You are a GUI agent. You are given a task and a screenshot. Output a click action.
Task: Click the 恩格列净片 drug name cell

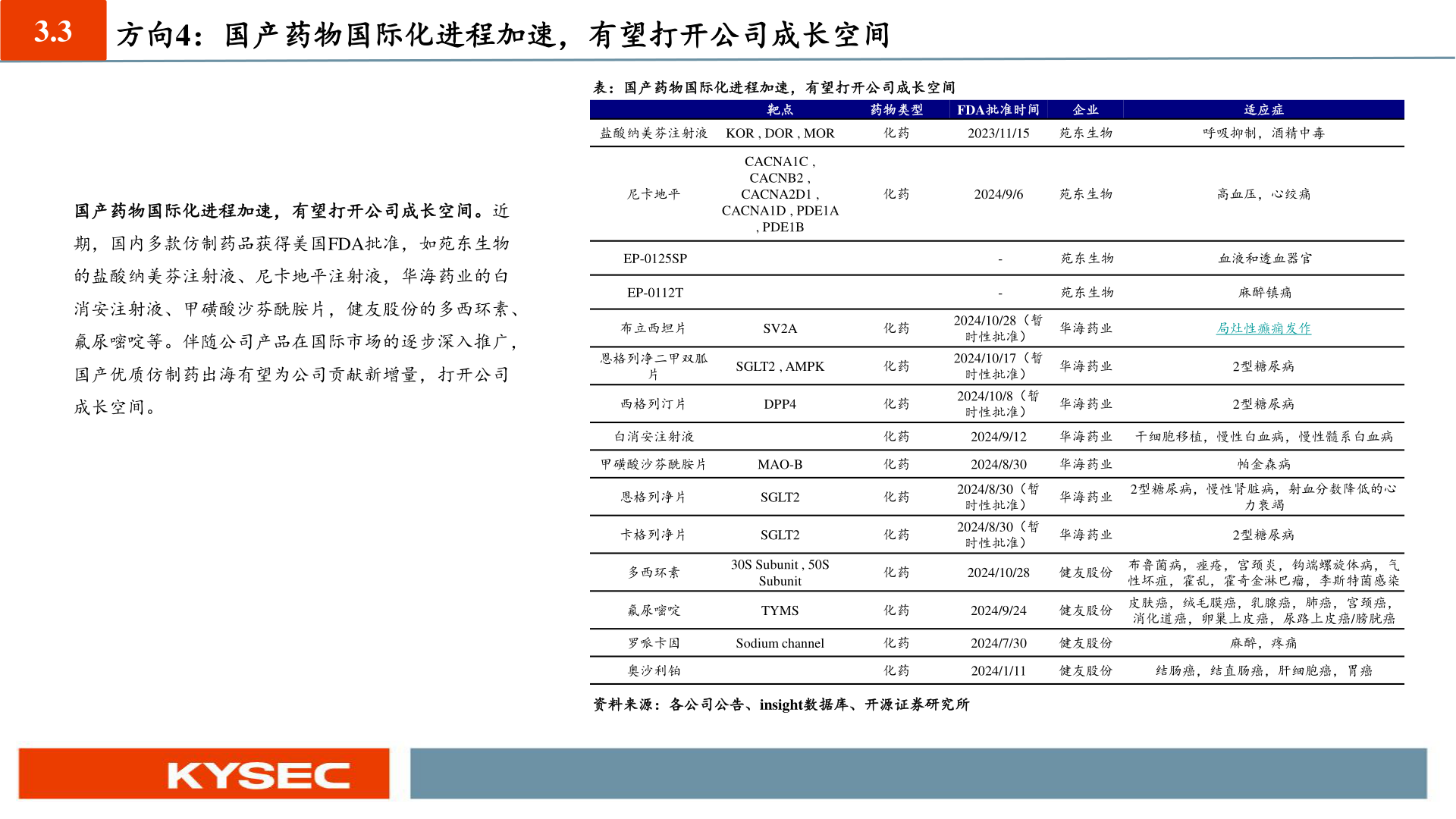click(x=654, y=497)
